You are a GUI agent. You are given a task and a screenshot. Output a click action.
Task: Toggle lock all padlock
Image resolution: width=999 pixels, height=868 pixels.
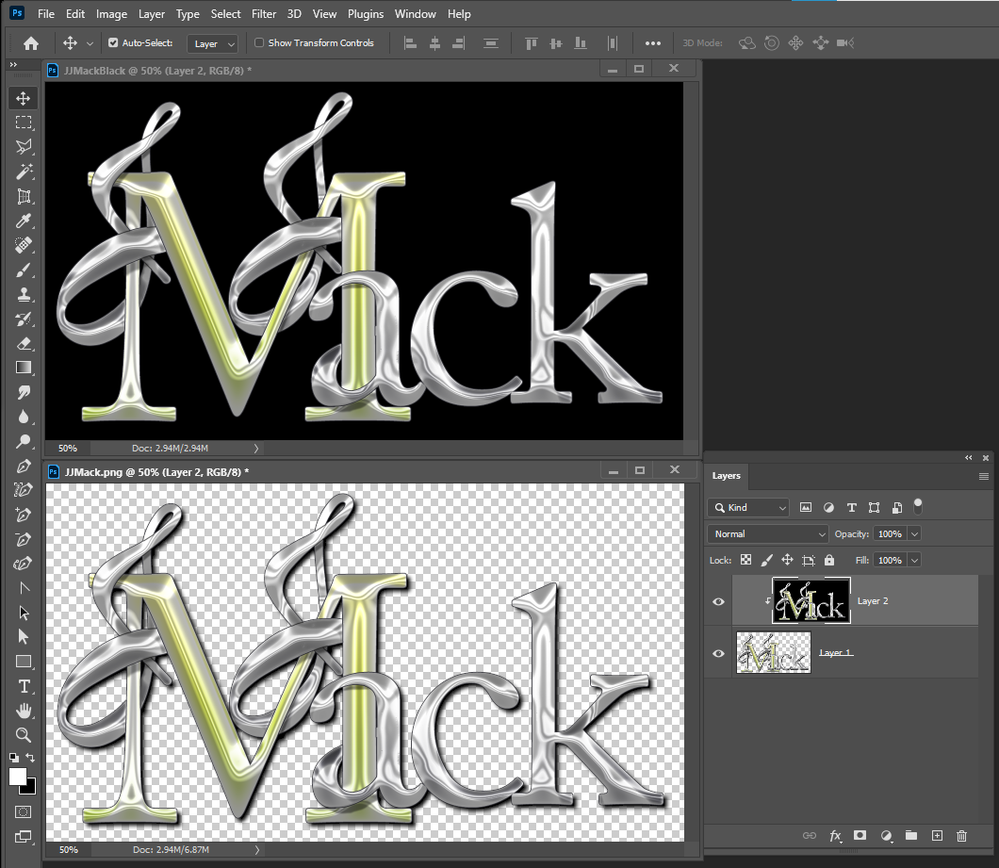pos(829,560)
